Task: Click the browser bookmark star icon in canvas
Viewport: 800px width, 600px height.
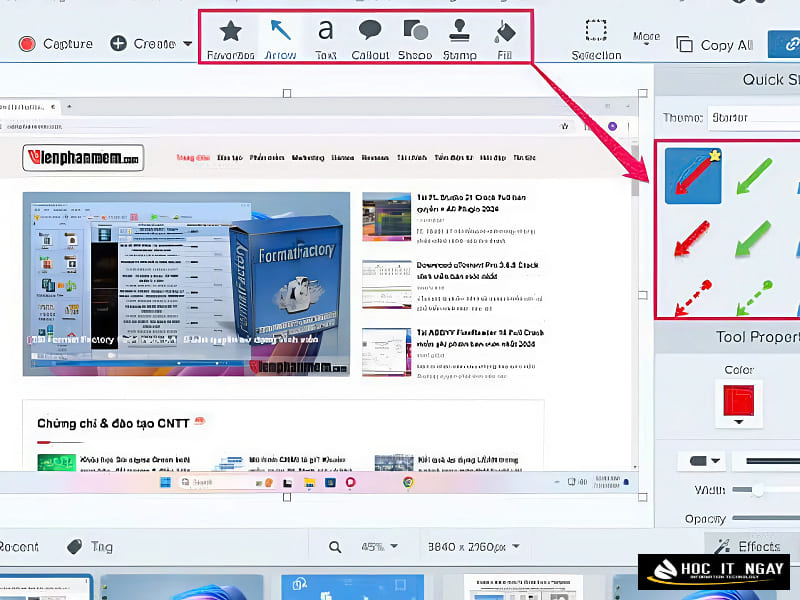Action: click(x=564, y=126)
